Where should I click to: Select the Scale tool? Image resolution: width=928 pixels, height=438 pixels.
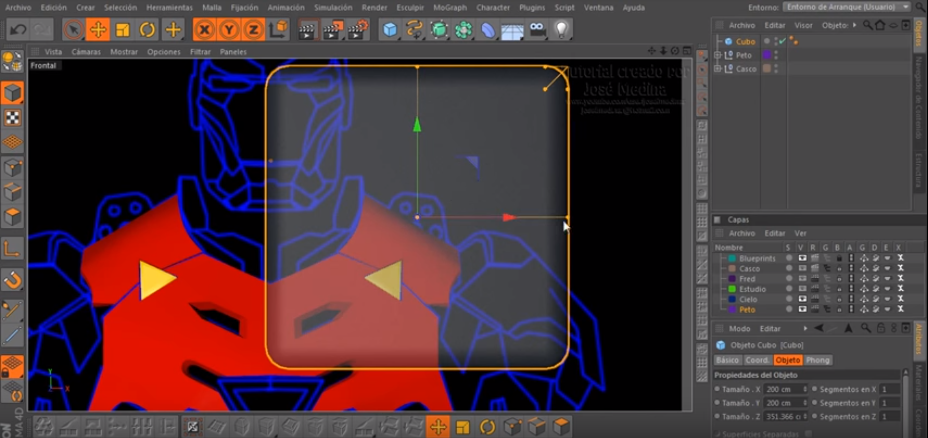(123, 29)
